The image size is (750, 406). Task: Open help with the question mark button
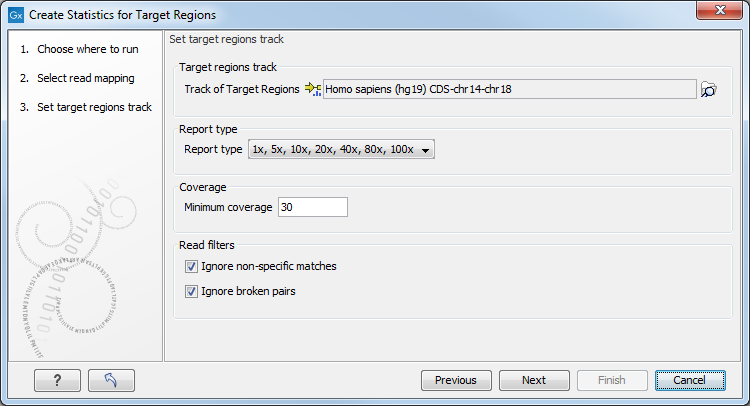(57, 380)
